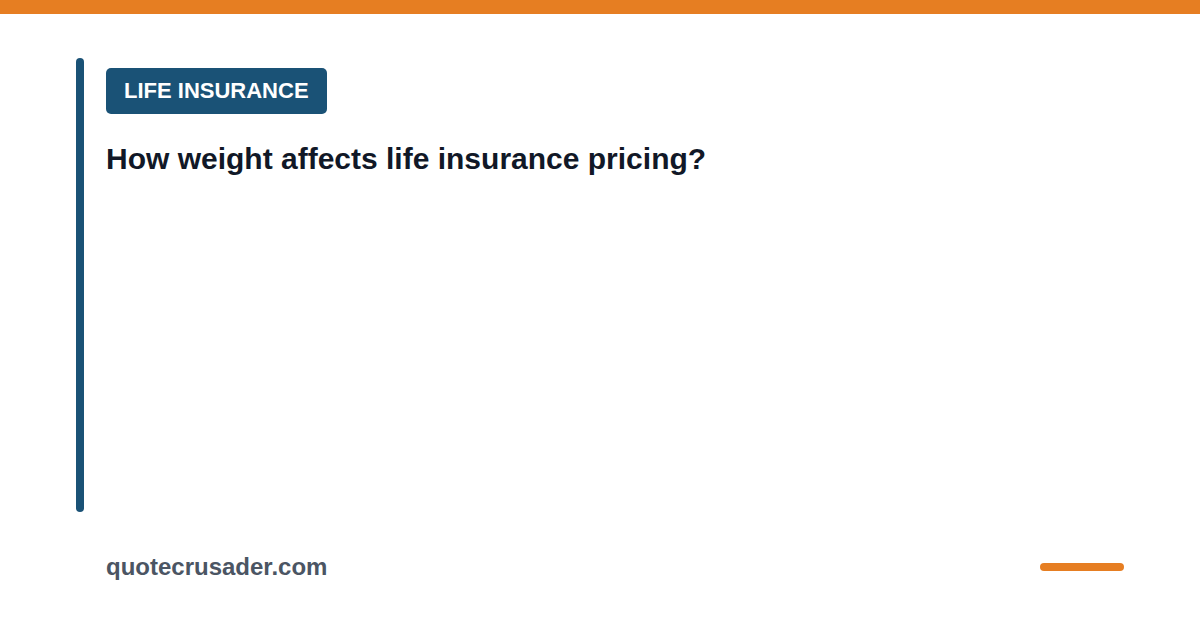The image size is (1200, 630).
Task: Click "quotecrusader" in the footer domain text
Action: [x=190, y=567]
